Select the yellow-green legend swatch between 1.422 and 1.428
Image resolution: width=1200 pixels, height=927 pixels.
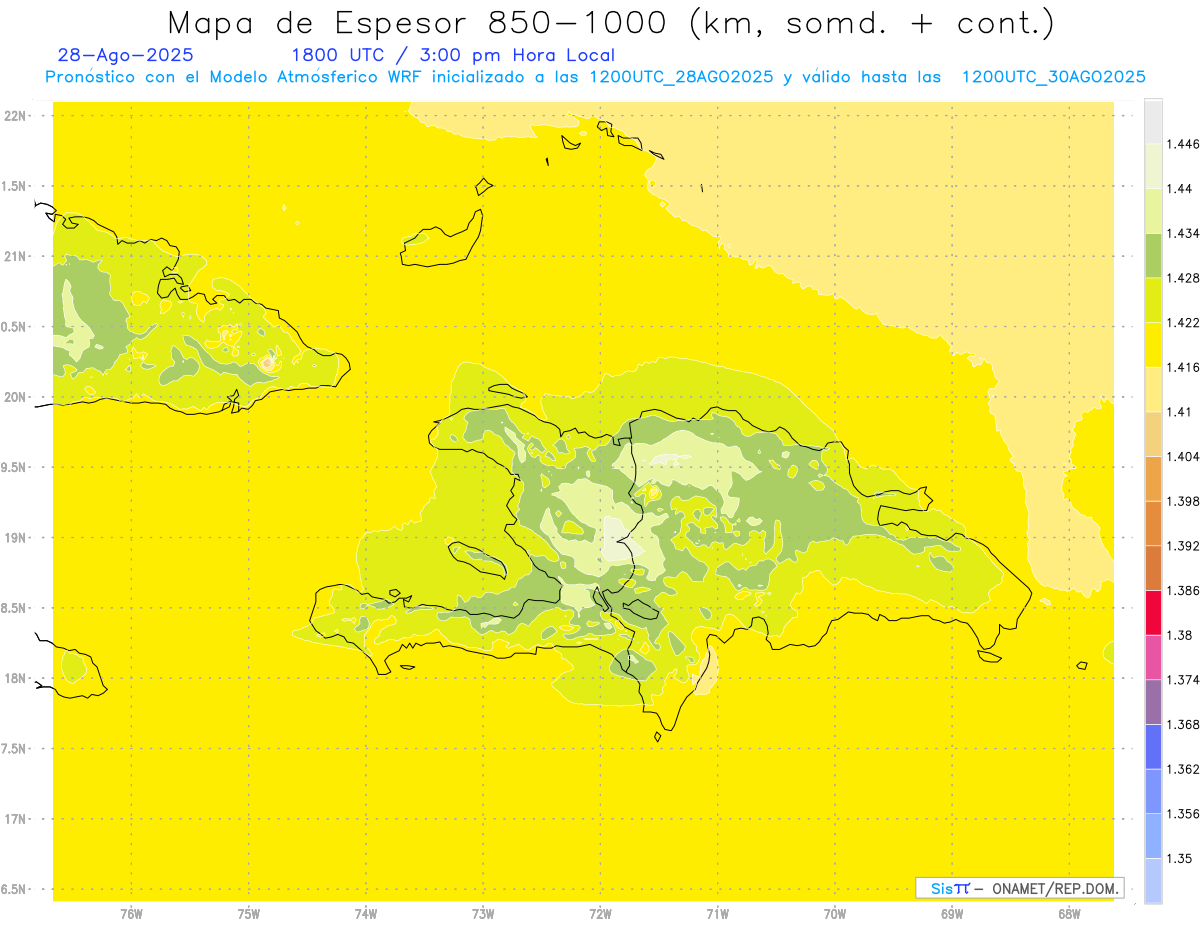(x=1153, y=300)
